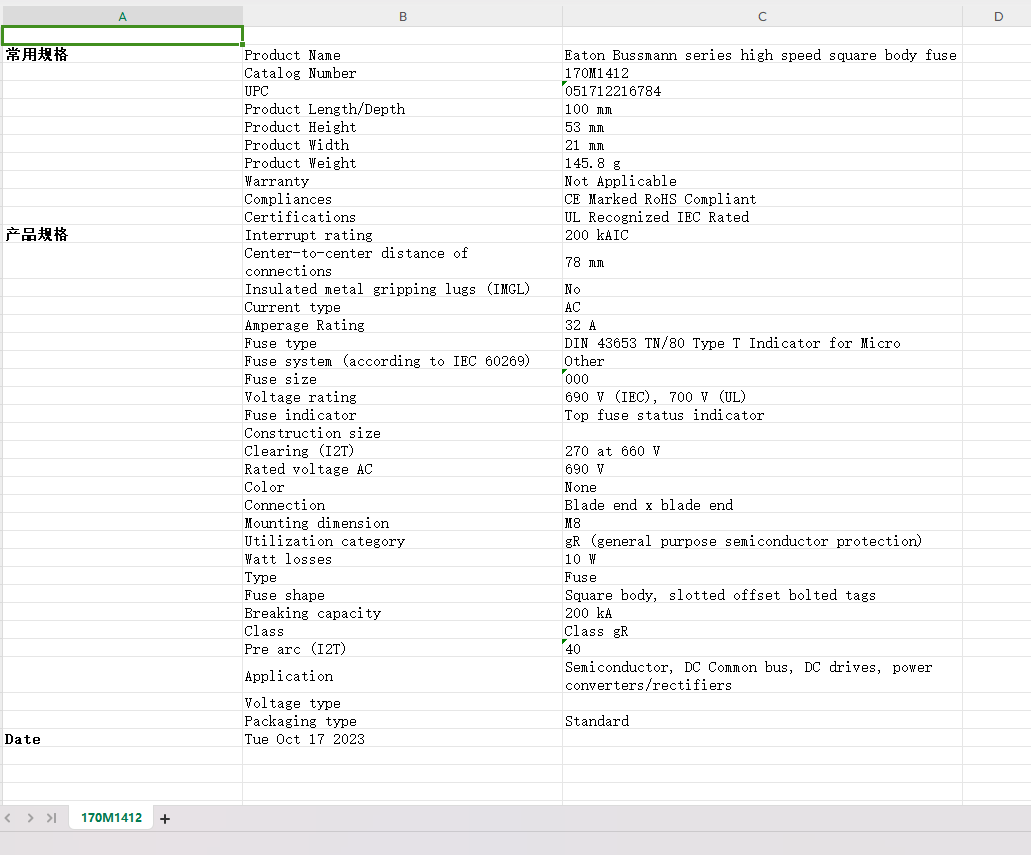Select column A header
Screen dimensions: 1031x855
point(122,16)
